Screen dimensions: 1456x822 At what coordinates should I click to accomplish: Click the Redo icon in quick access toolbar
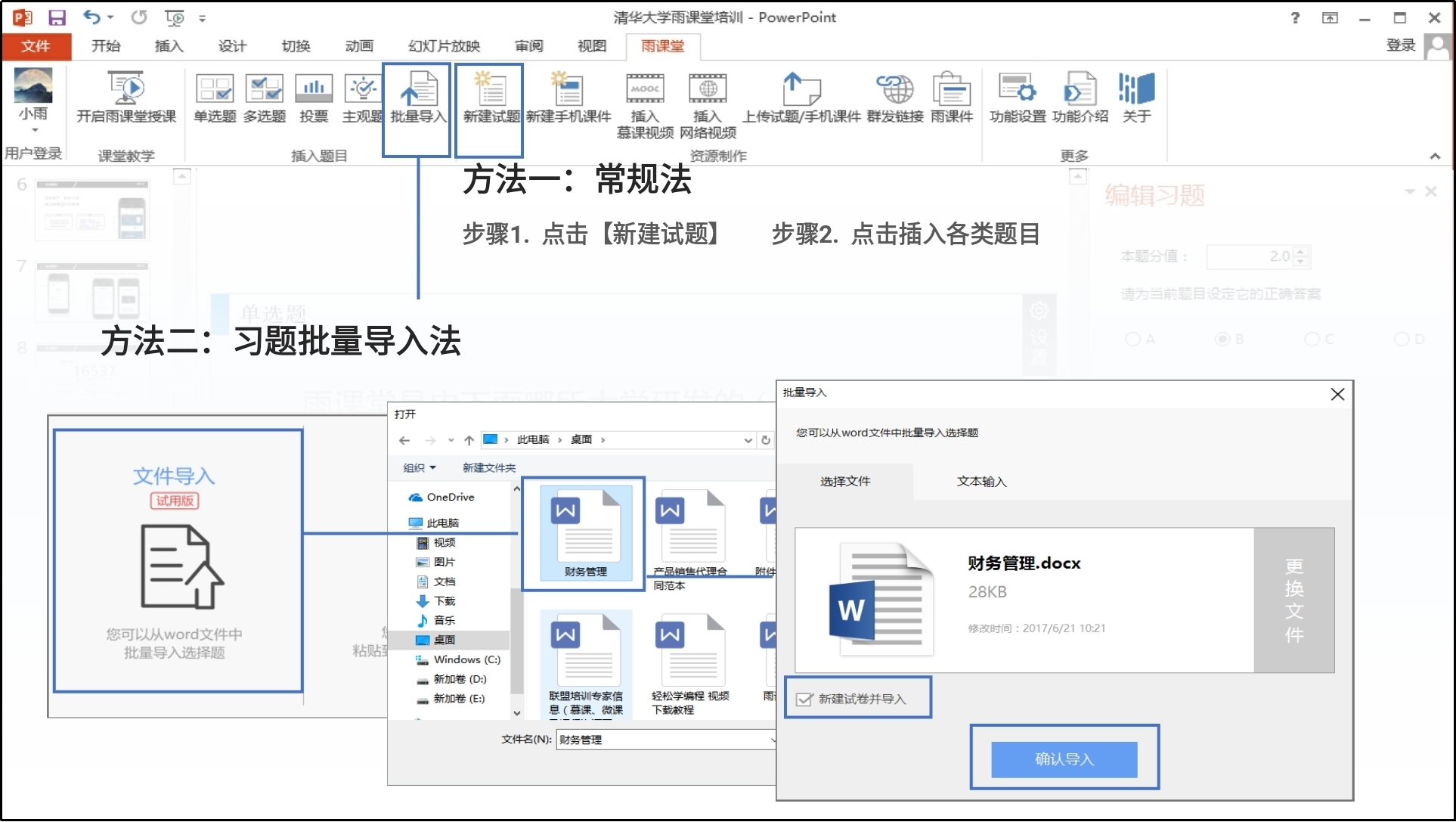click(x=139, y=17)
